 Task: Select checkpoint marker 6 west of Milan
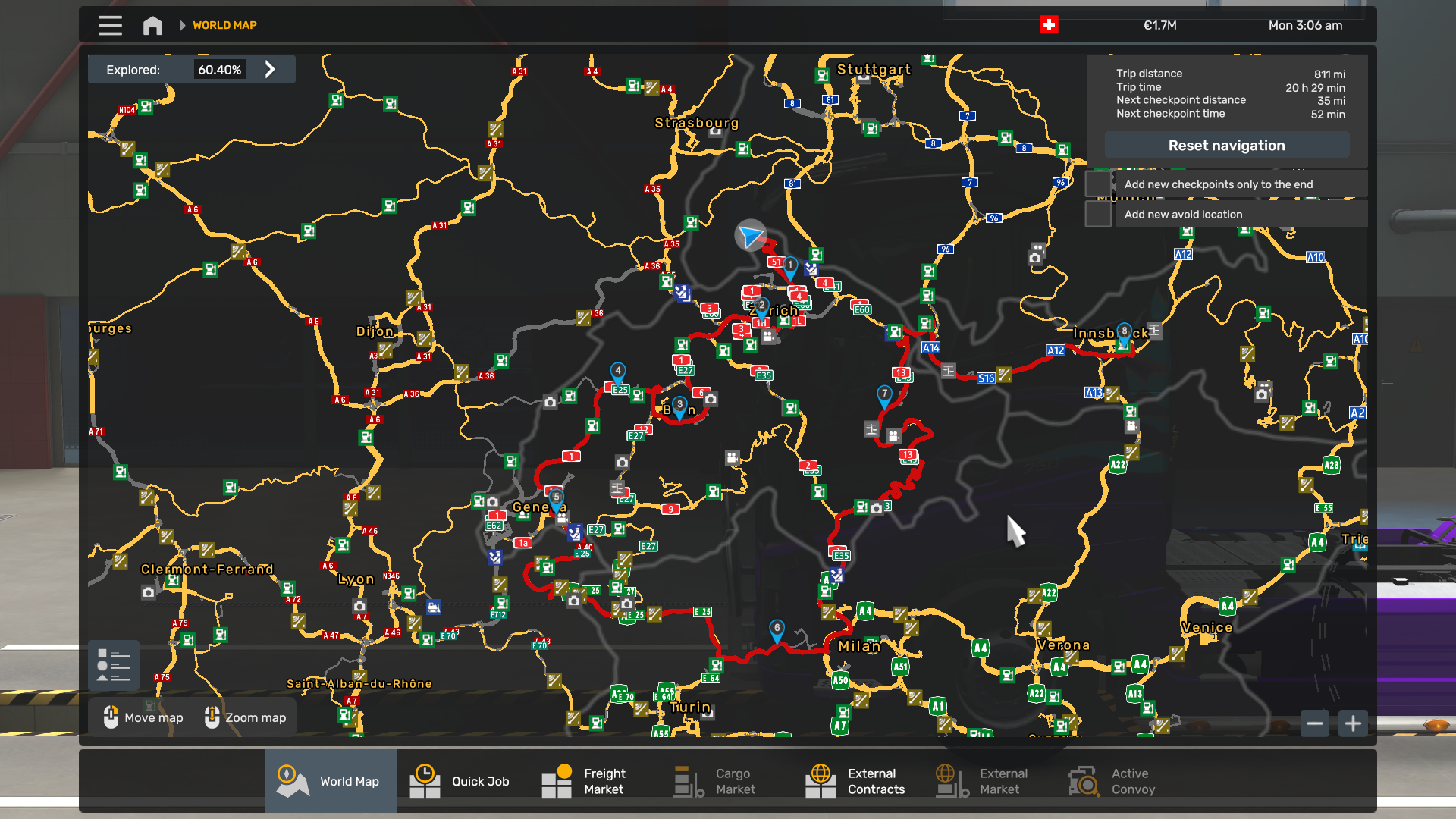[x=777, y=629]
